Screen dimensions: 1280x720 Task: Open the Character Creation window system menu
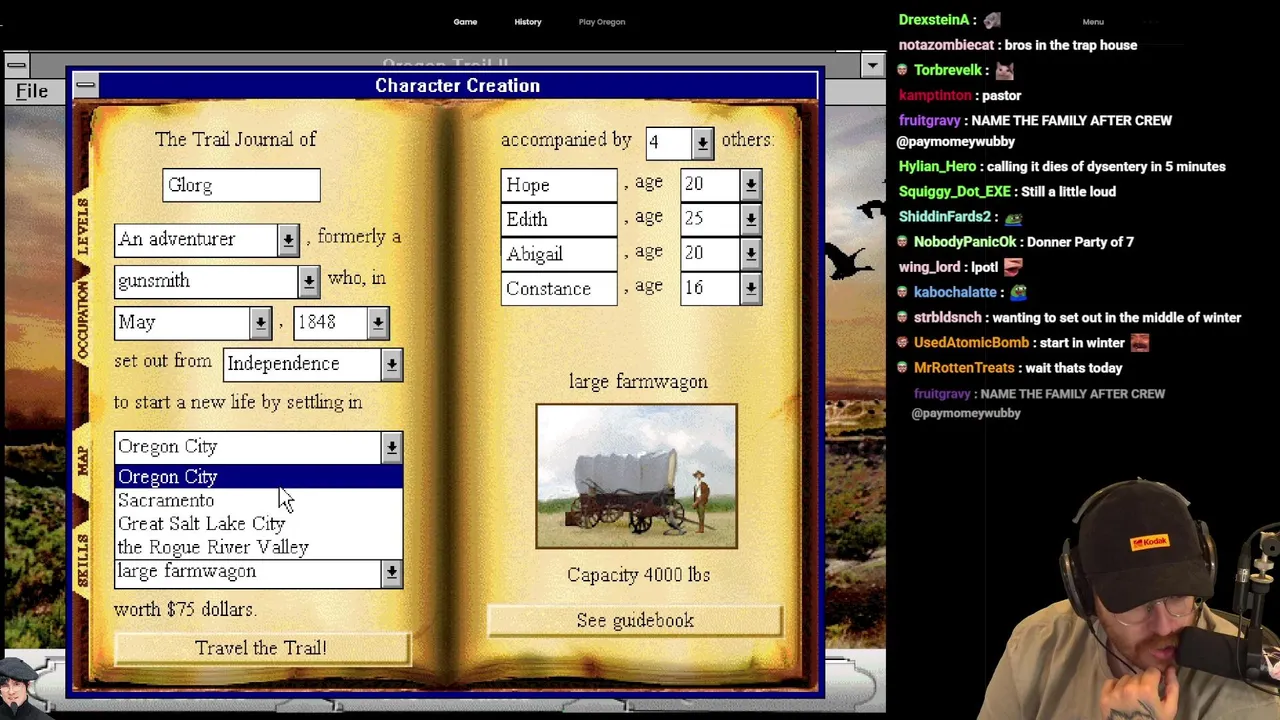click(86, 86)
